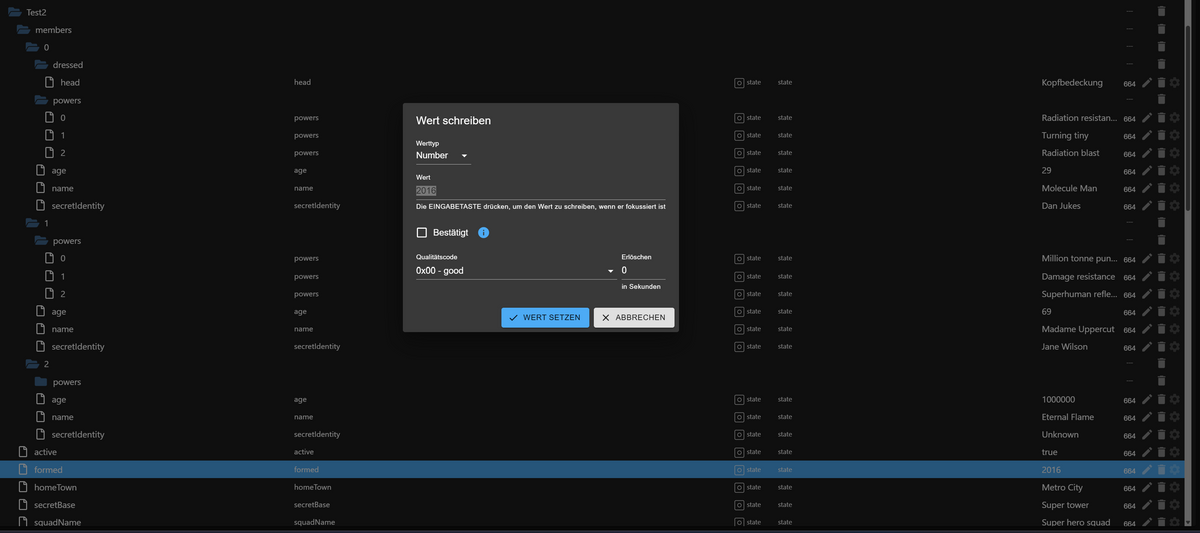The width and height of the screenshot is (1200, 533).
Task: Expand the powers folder under member 2
Action: 42,382
